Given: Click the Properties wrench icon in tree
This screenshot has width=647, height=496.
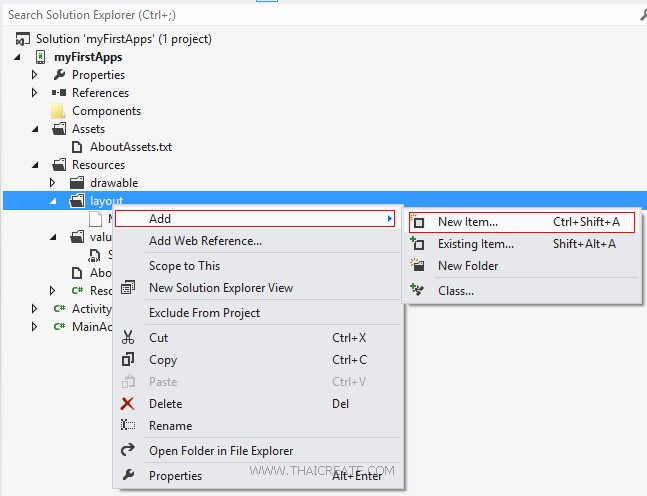Looking at the screenshot, I should click(59, 75).
